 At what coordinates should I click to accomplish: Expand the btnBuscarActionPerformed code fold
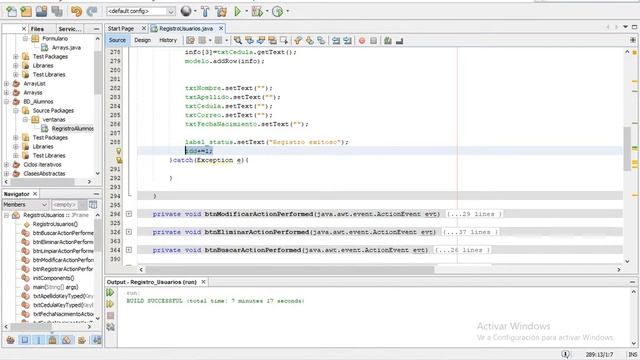(129, 250)
